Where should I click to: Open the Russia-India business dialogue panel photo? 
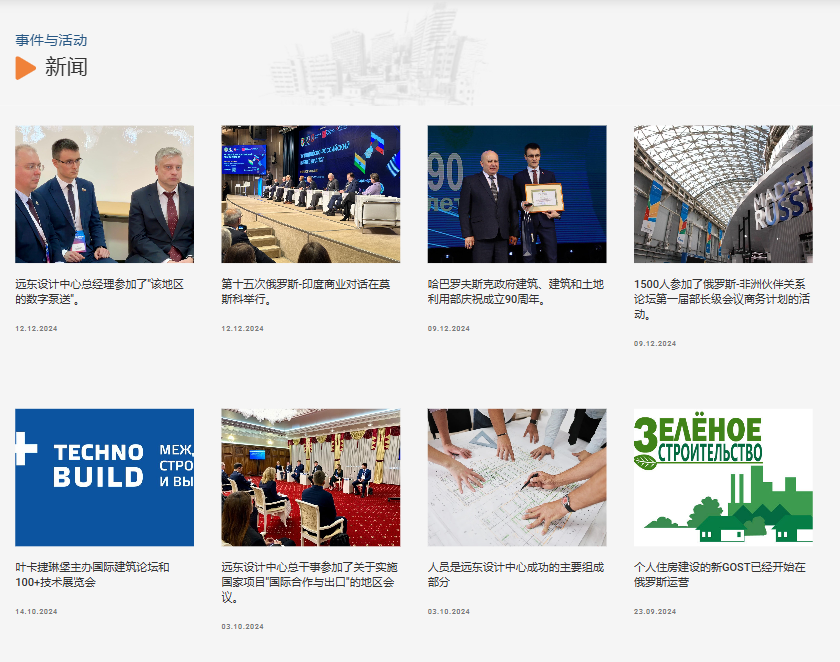[x=310, y=194]
